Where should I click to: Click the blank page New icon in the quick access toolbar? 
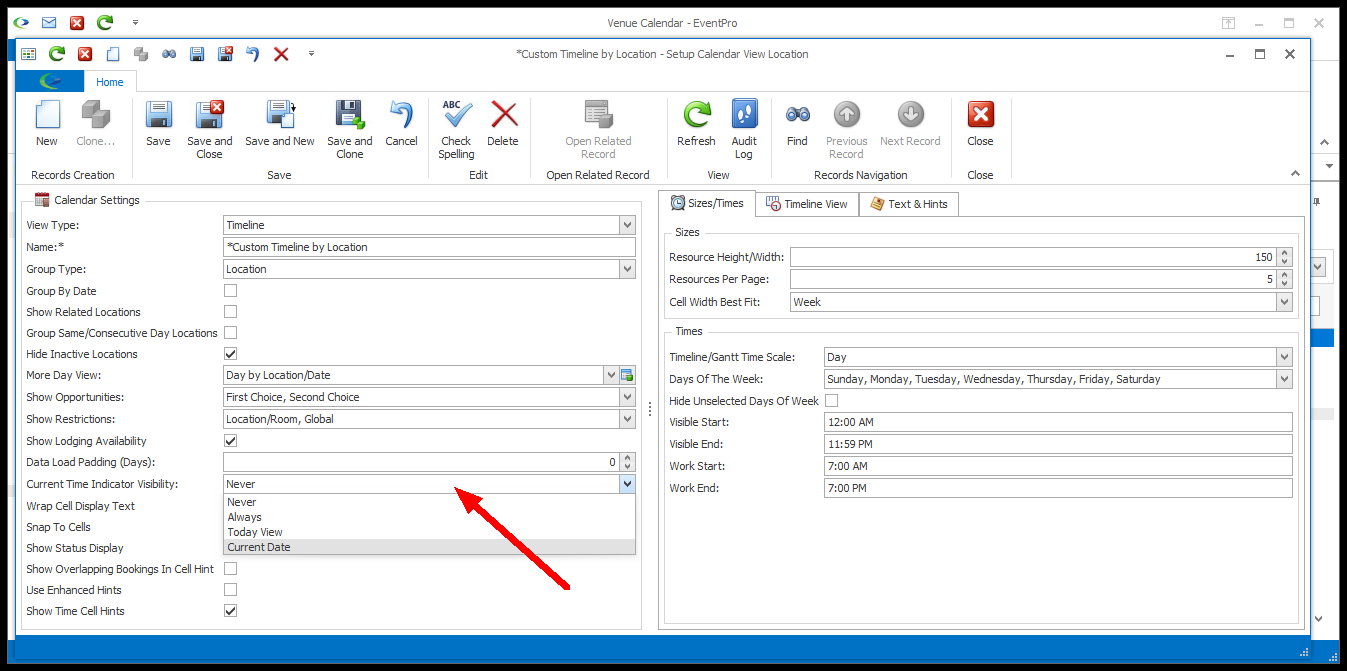click(113, 54)
